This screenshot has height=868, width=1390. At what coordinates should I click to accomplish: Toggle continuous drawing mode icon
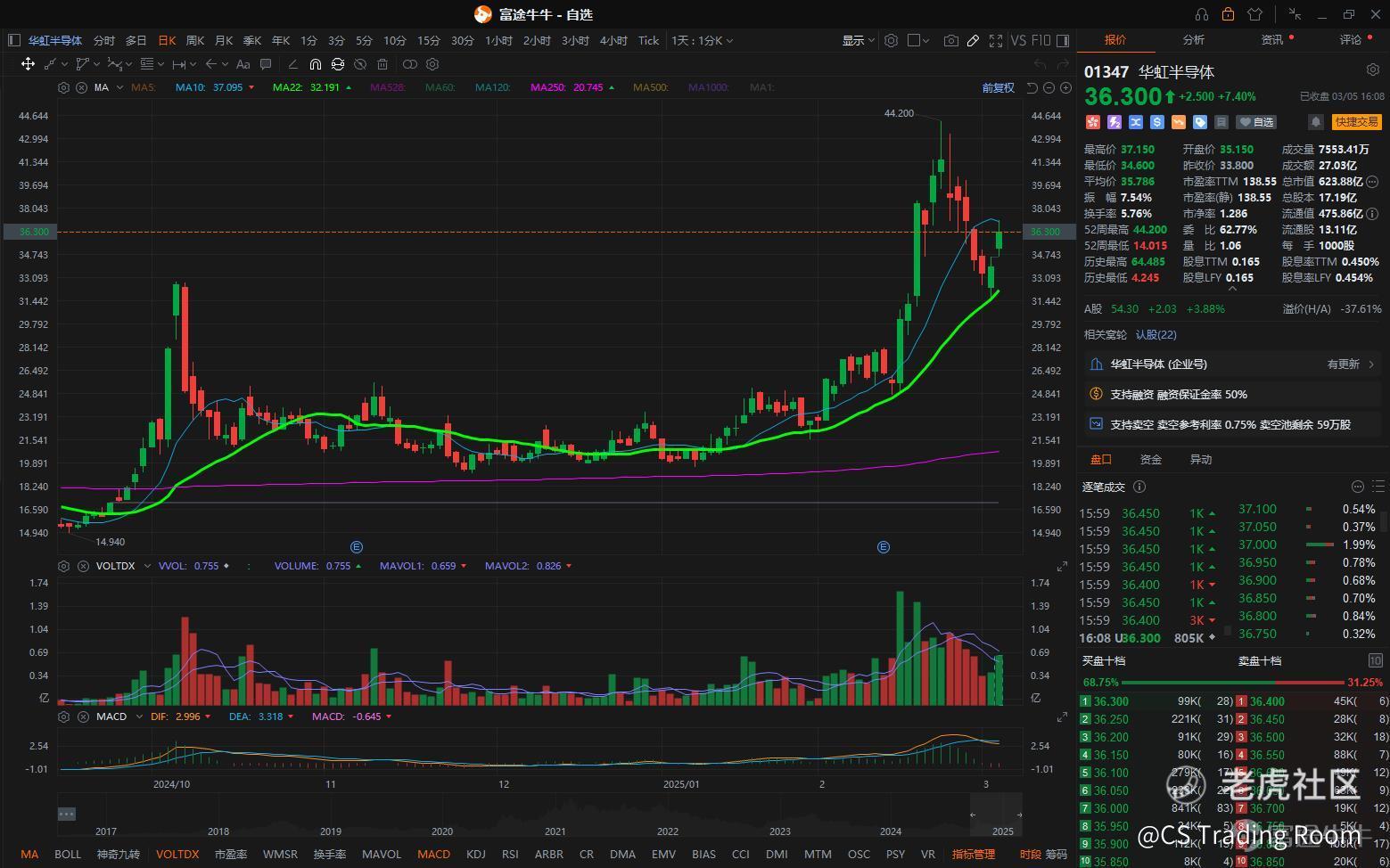pyautogui.click(x=338, y=64)
